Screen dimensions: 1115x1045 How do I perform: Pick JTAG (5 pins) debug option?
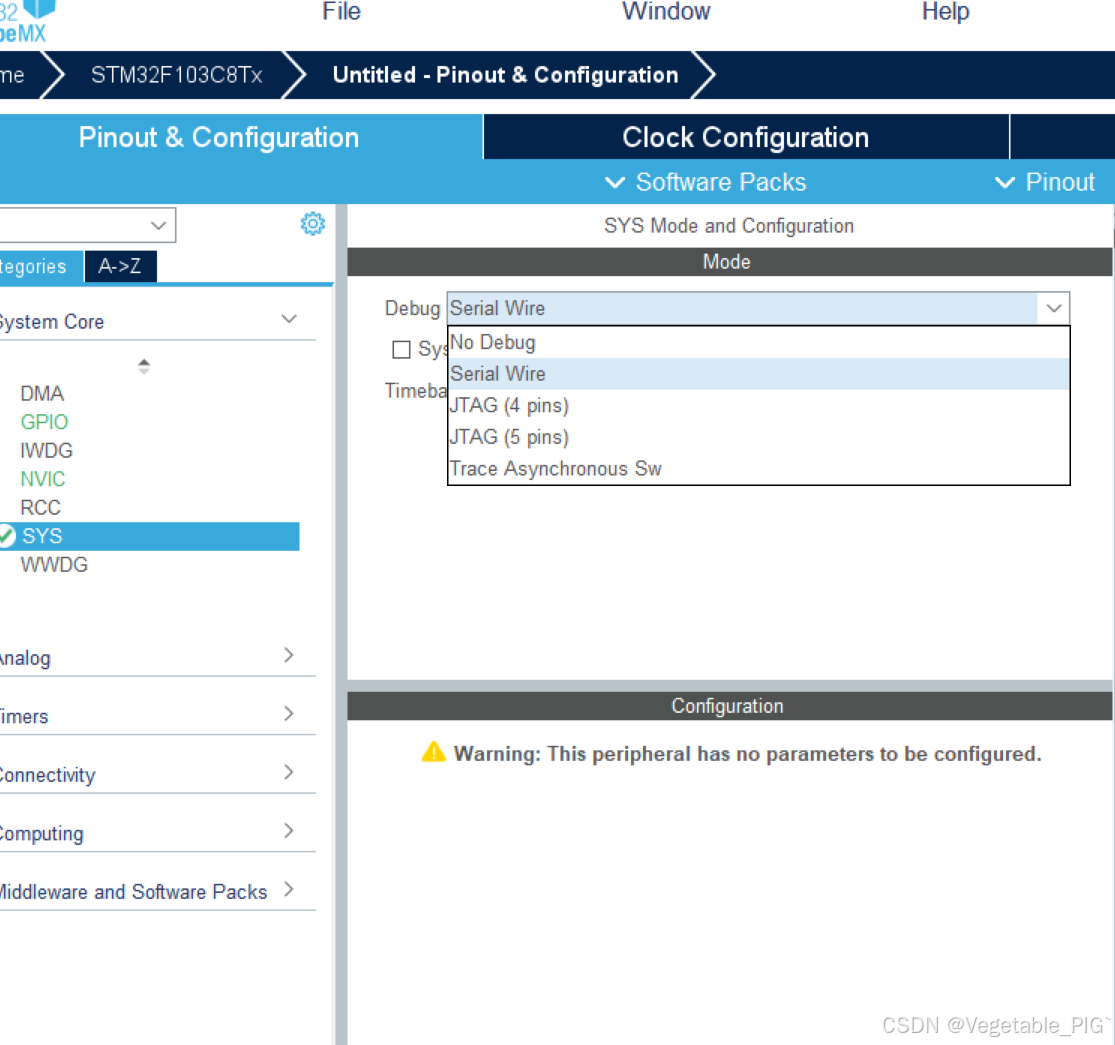click(x=758, y=436)
